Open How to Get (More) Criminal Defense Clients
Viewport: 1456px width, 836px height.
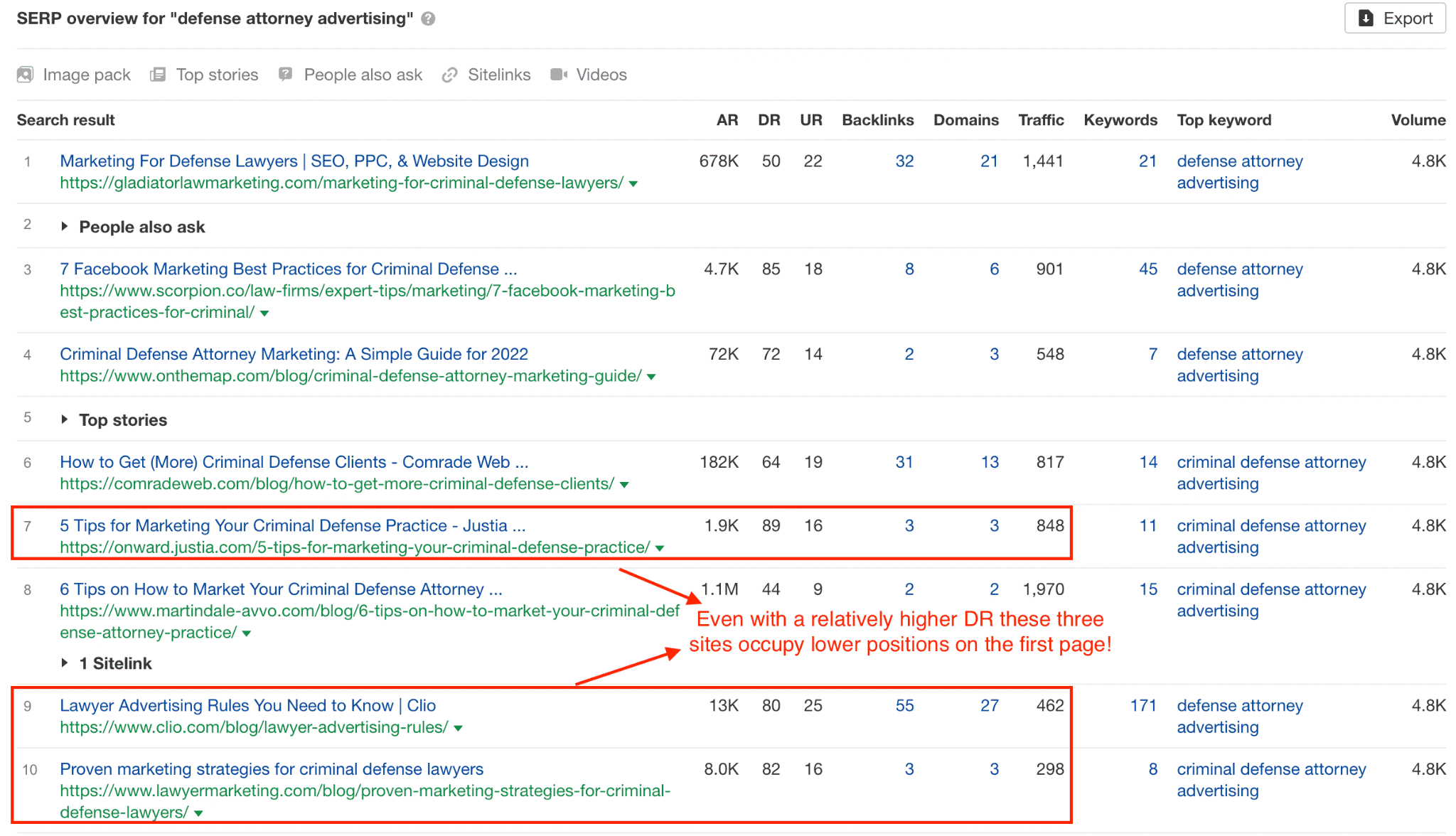(294, 463)
